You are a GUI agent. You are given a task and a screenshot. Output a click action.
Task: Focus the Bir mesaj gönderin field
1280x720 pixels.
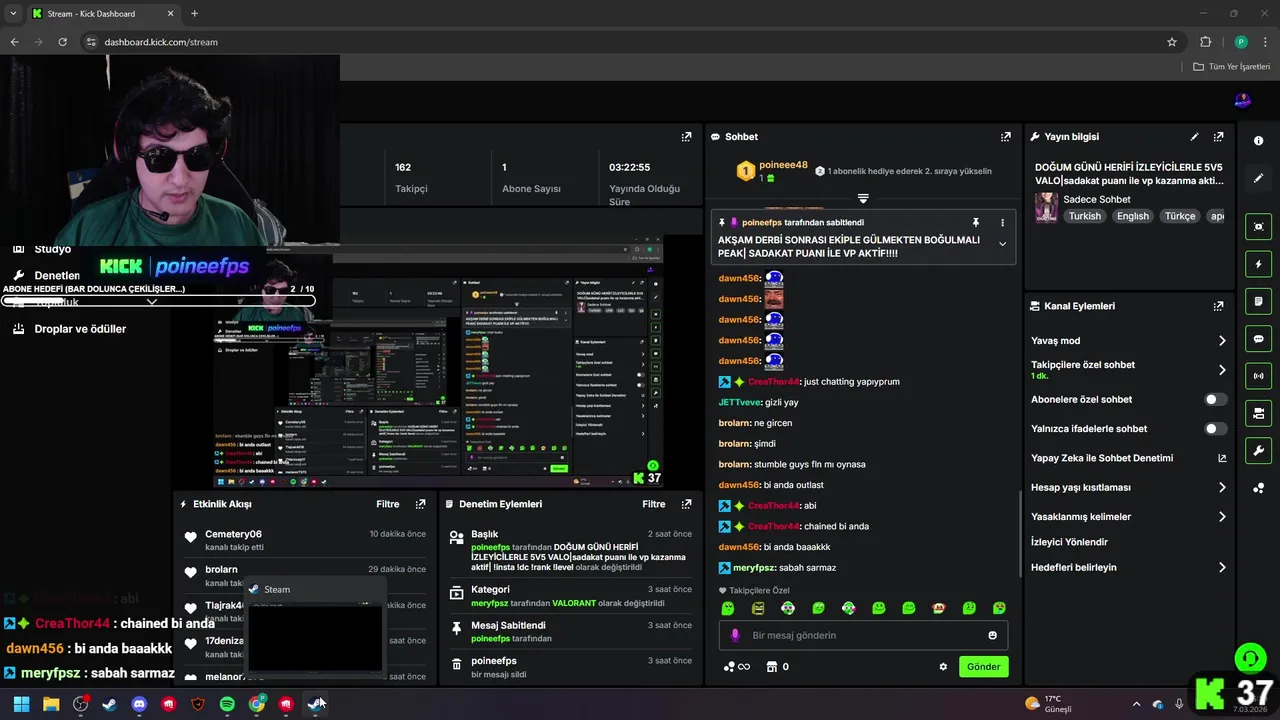tap(863, 635)
